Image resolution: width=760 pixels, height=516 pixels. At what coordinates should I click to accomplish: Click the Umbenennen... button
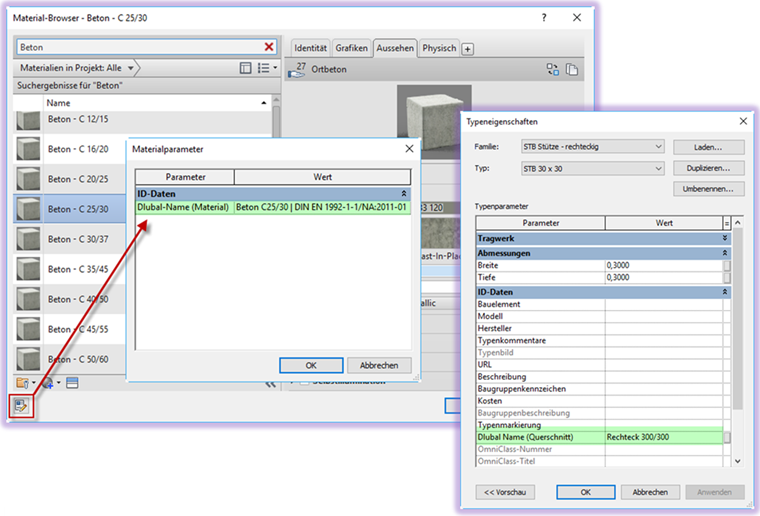tap(708, 189)
